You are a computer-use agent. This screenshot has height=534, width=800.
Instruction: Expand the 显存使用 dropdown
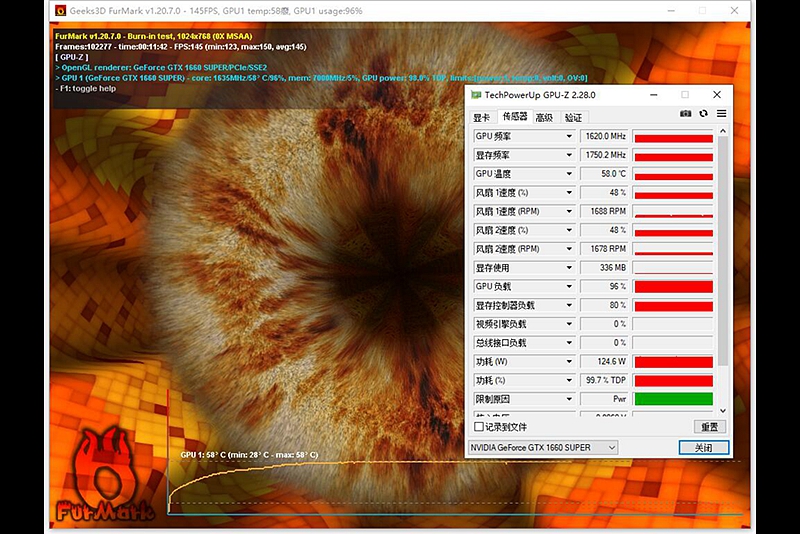(x=569, y=268)
